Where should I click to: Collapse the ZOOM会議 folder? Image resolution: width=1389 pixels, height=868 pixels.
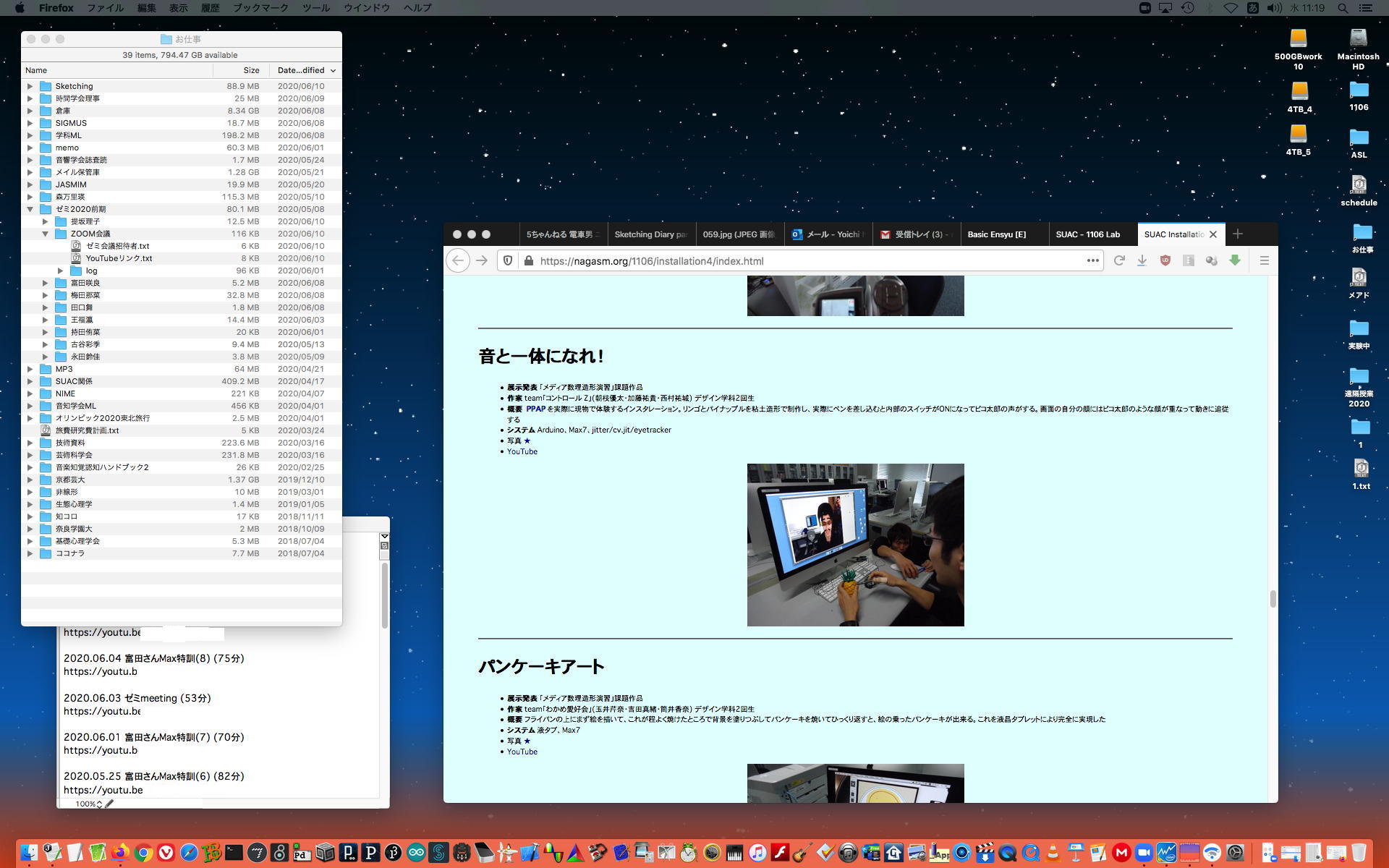point(46,234)
